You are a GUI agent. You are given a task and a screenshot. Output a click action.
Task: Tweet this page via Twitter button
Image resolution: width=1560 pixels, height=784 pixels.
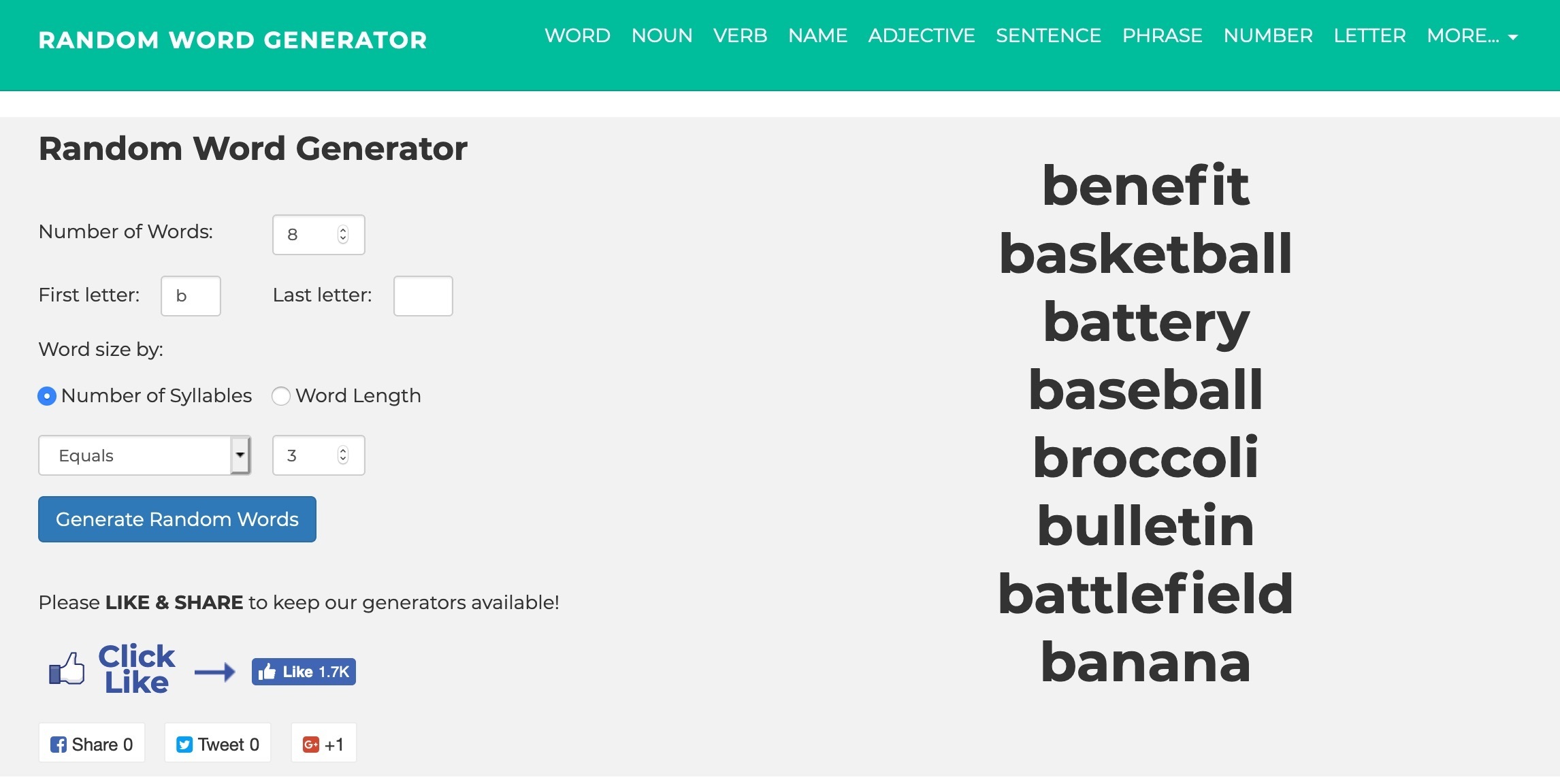[218, 744]
